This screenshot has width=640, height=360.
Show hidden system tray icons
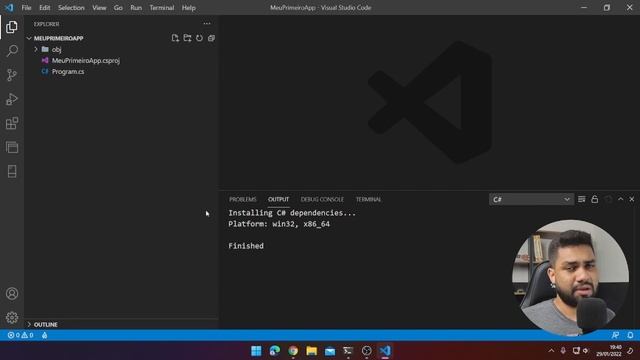(x=551, y=351)
